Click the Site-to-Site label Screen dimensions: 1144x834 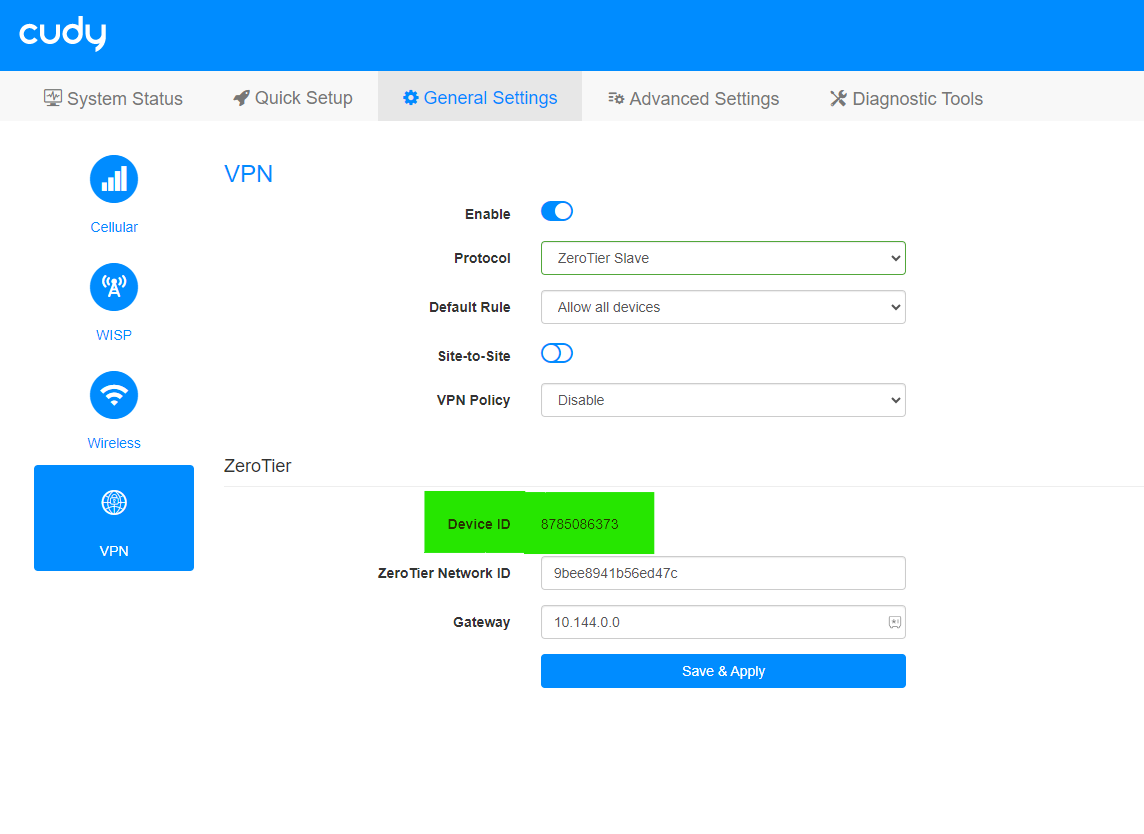(474, 356)
